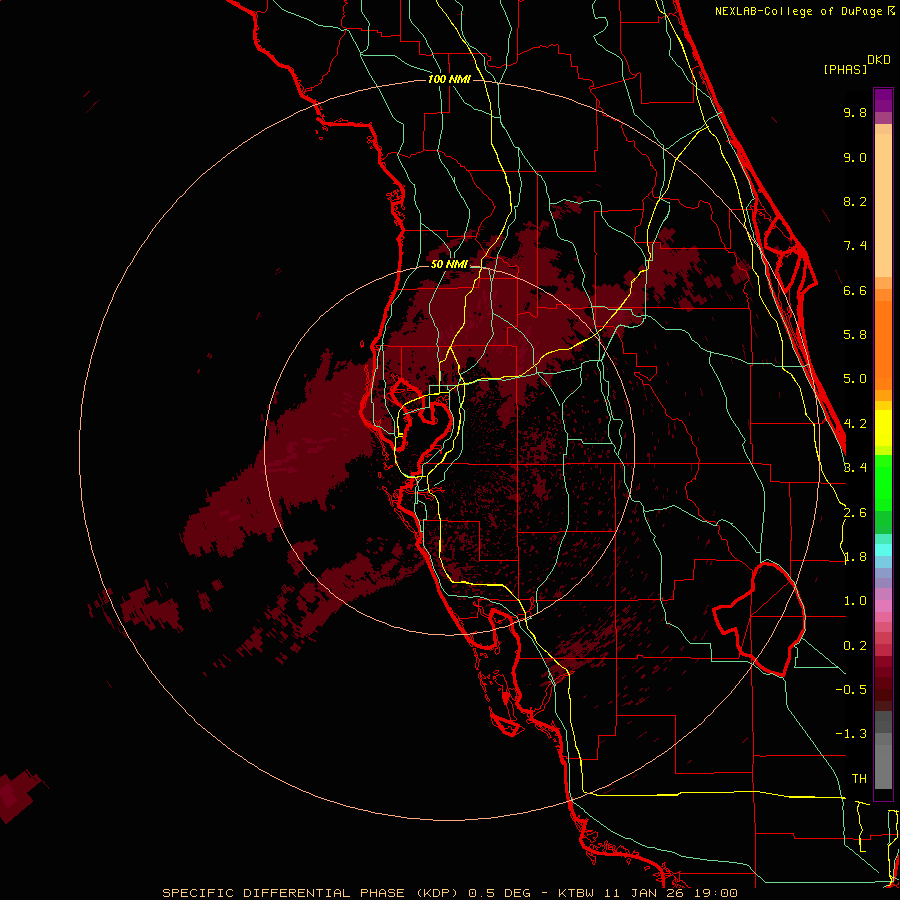Click the small radar echo at the bottom-left edge
Viewport: 900px width, 900px height.
point(19,795)
